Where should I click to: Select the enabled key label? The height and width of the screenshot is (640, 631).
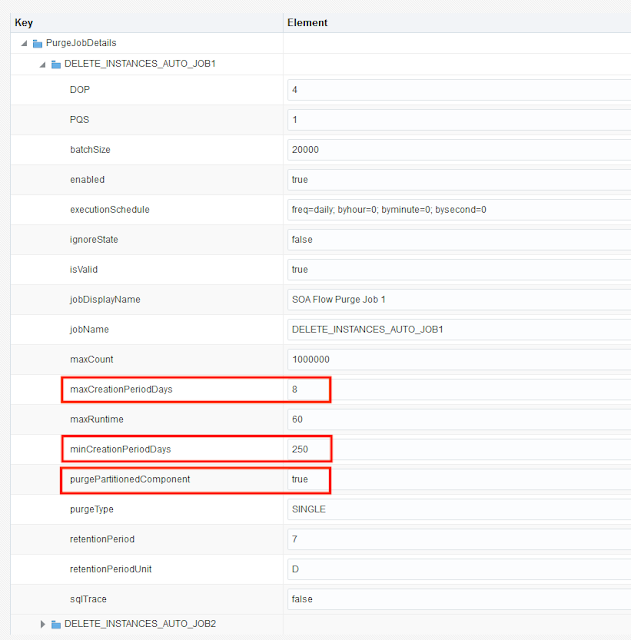pos(87,180)
